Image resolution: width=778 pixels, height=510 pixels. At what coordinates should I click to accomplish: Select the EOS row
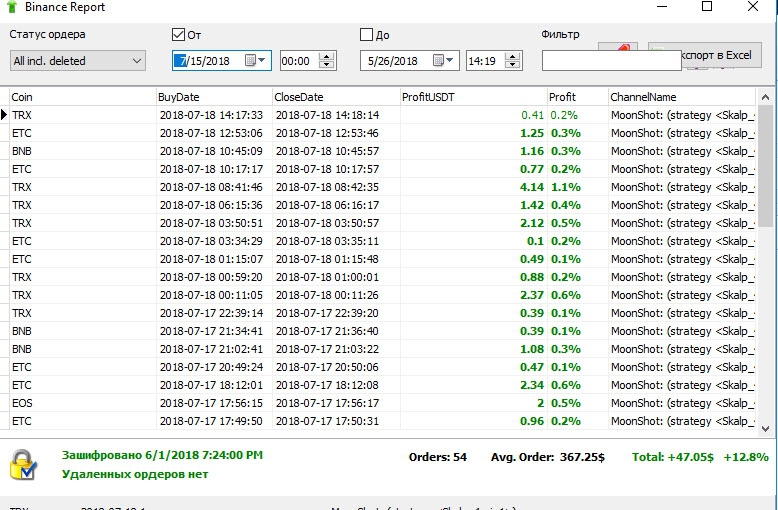tap(383, 403)
